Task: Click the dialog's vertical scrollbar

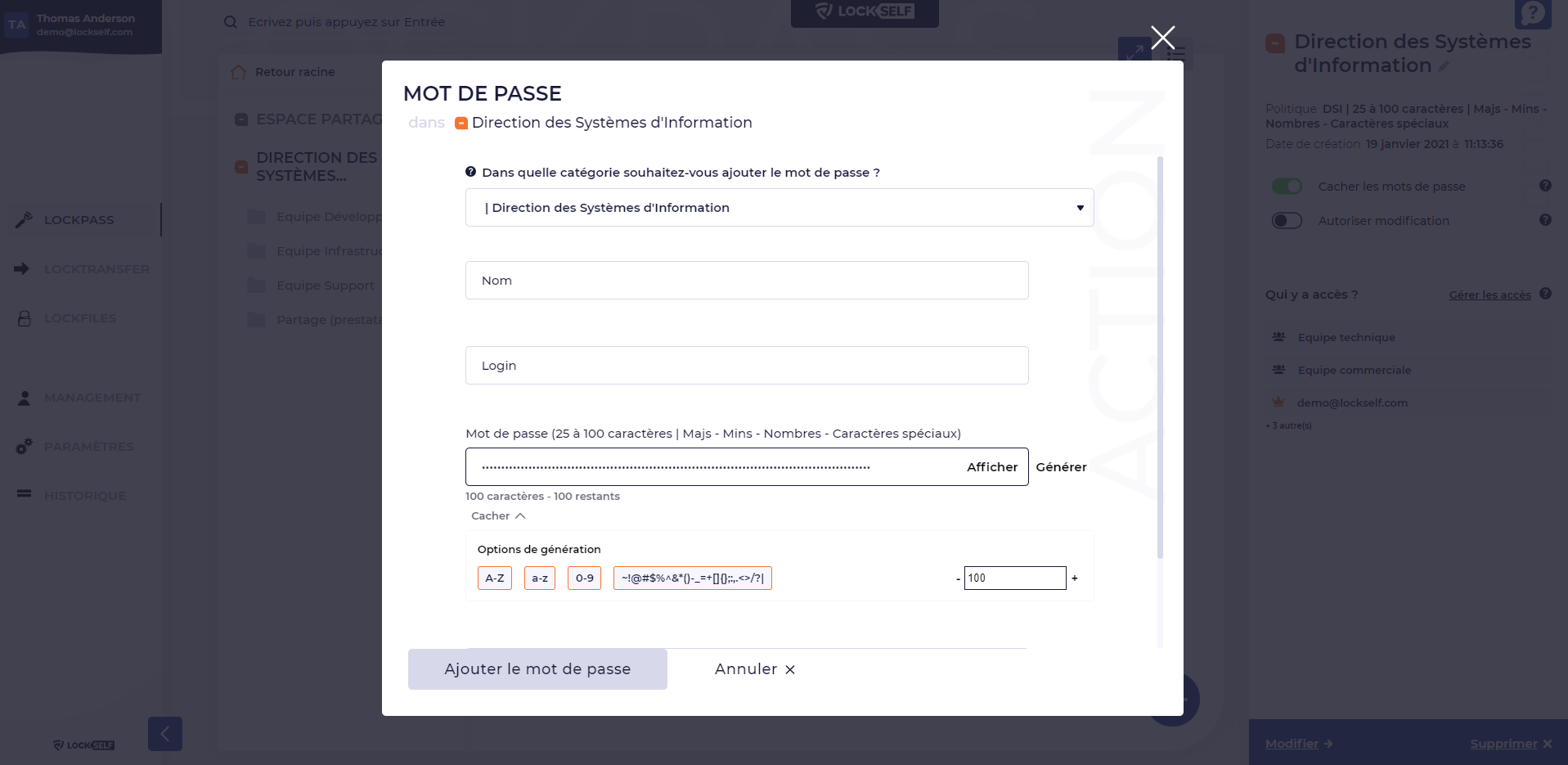Action: (x=1160, y=357)
